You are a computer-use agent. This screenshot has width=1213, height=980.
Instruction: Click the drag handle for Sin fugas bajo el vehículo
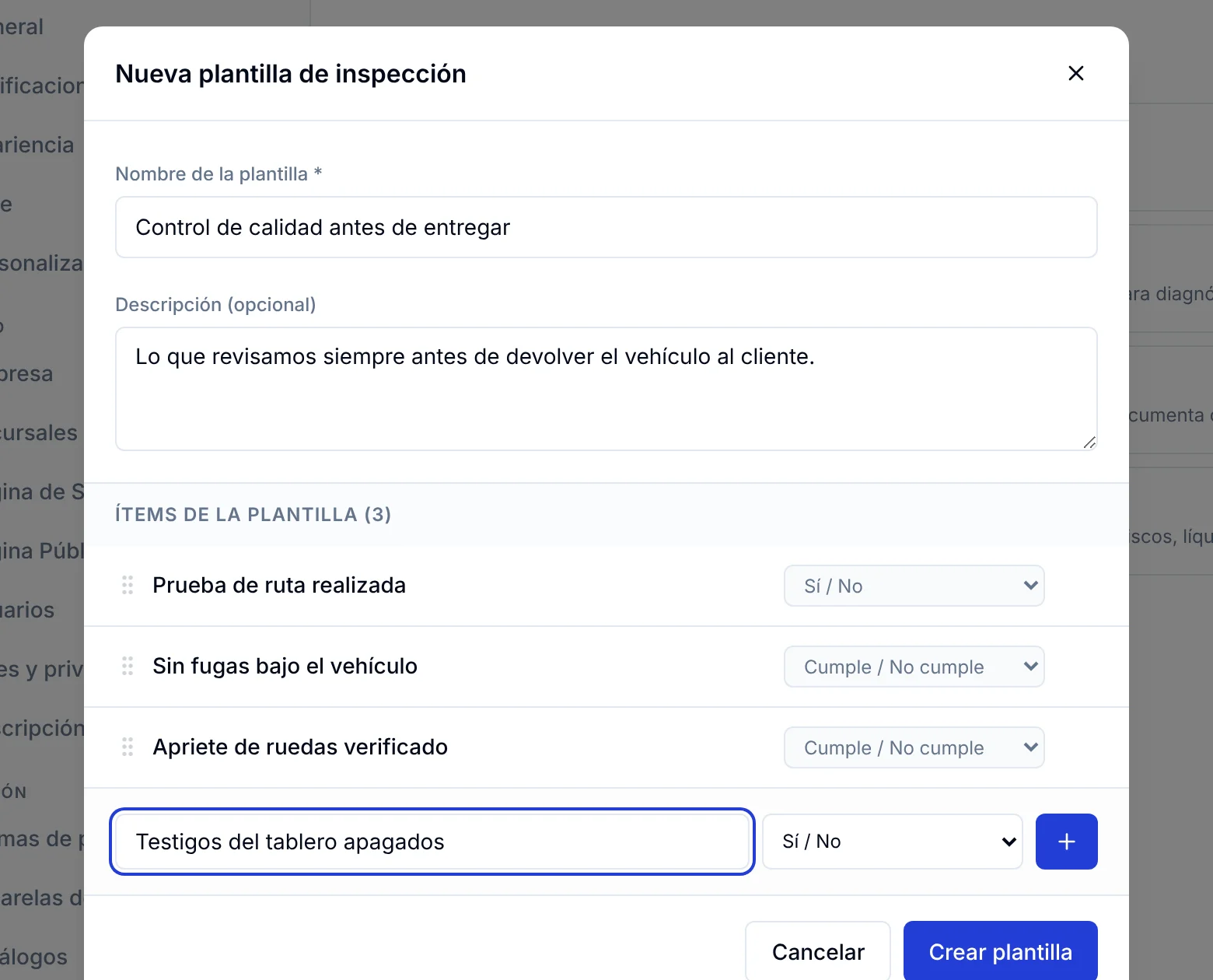point(128,666)
